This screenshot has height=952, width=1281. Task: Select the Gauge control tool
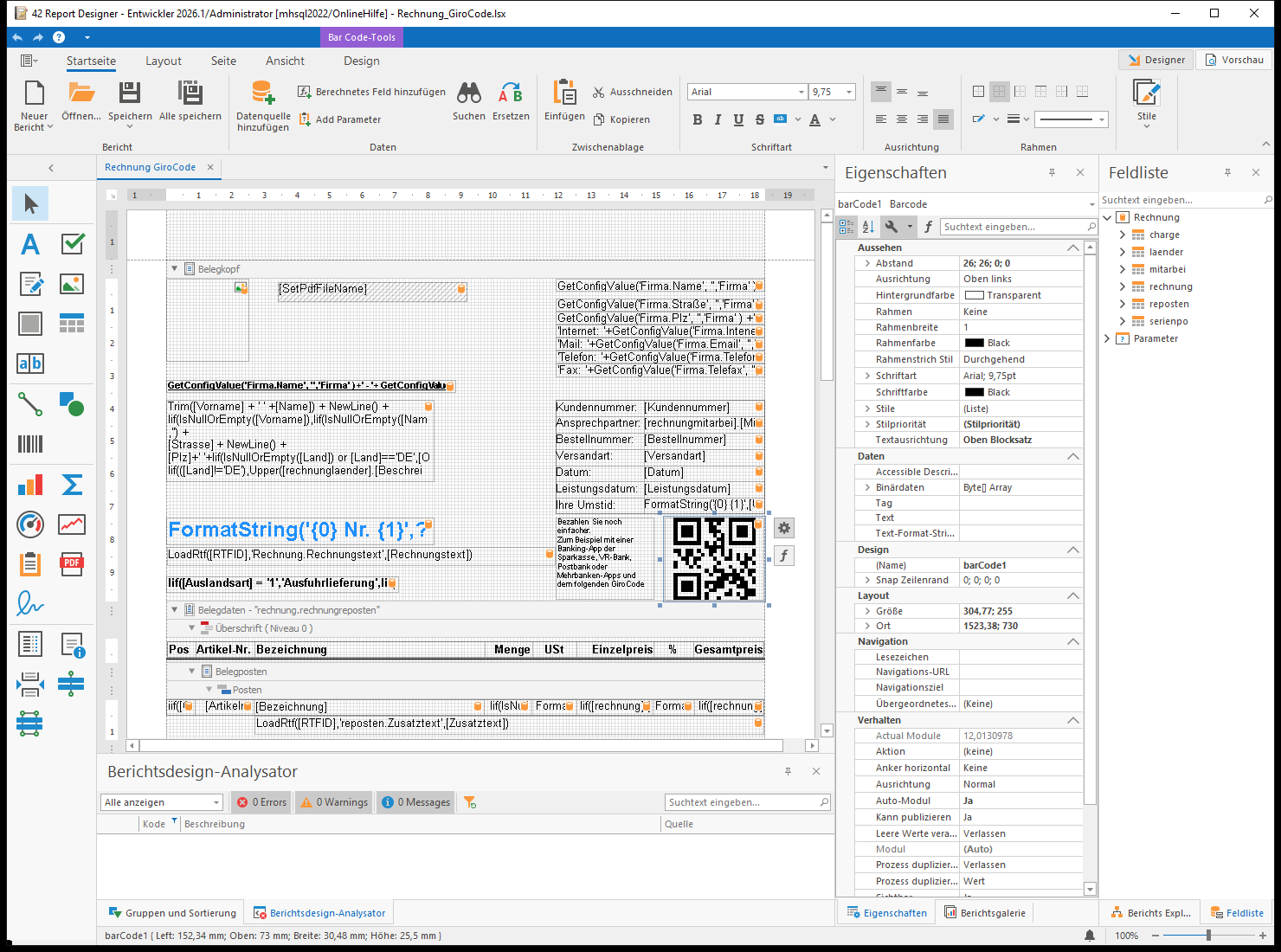point(30,524)
